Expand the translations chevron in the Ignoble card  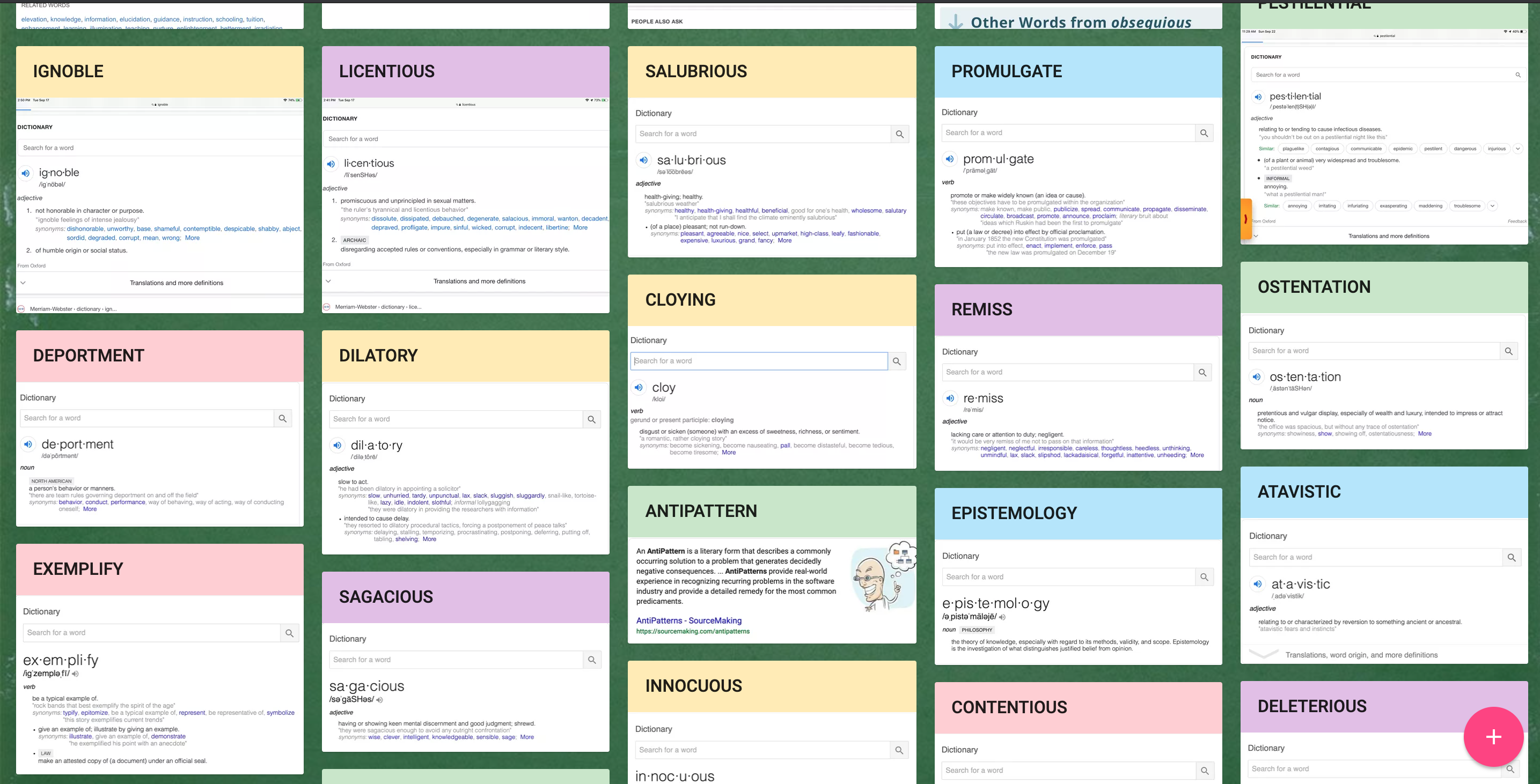[x=23, y=283]
